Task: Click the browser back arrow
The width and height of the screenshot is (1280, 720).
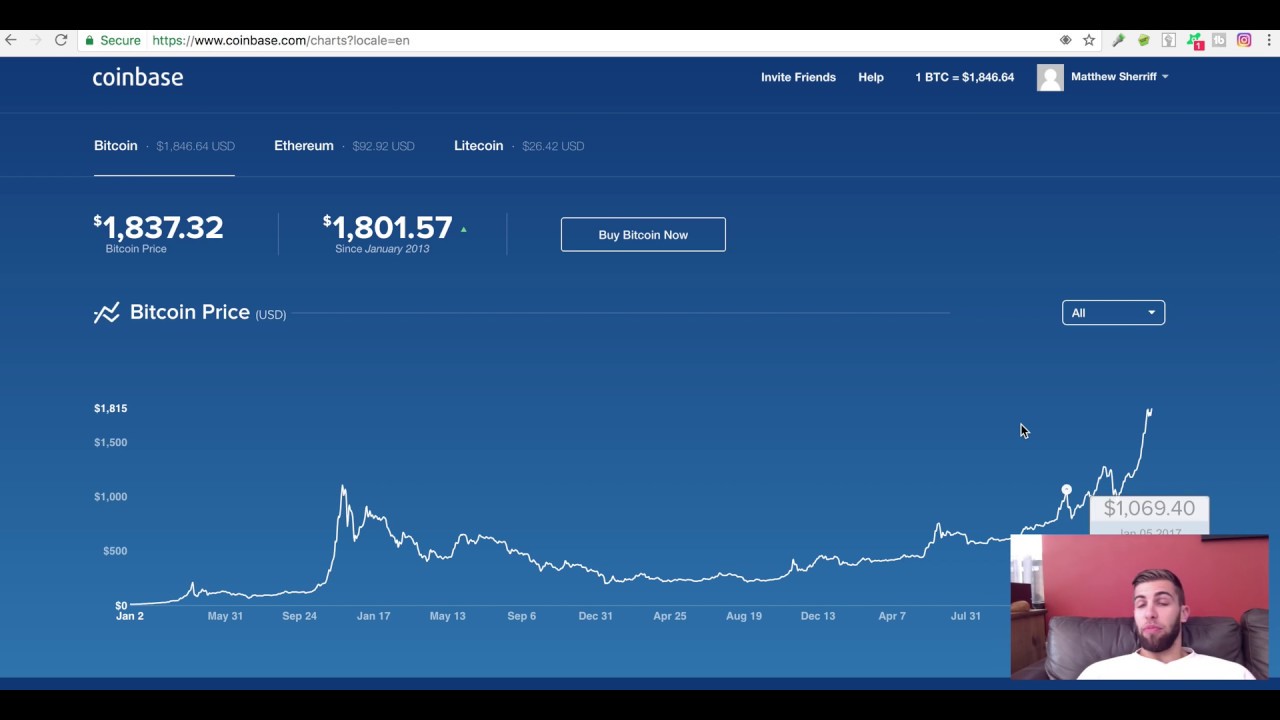Action: click(x=11, y=40)
